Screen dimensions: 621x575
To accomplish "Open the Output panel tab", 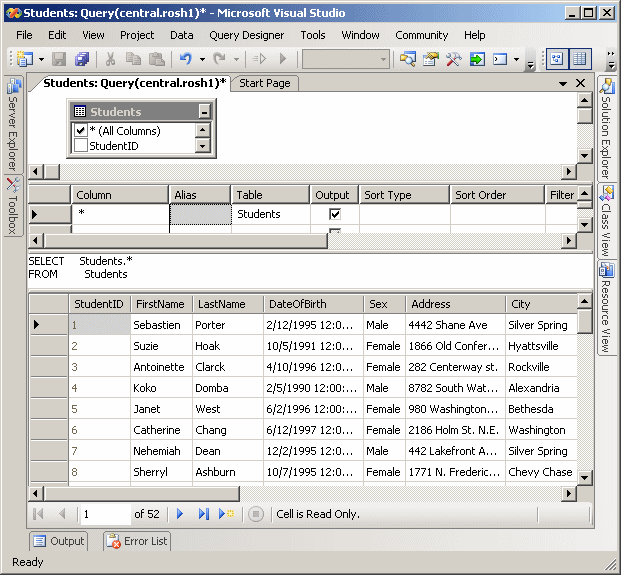I will tap(59, 541).
